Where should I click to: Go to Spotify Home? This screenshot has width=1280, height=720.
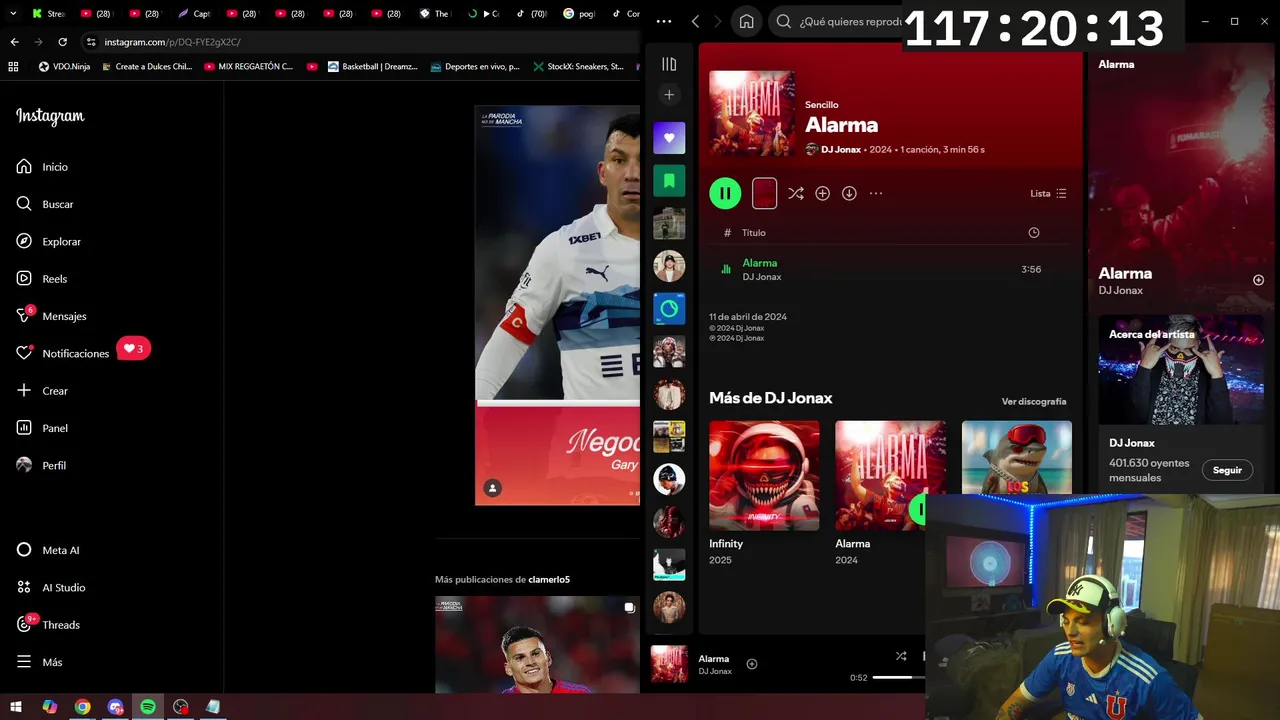(746, 21)
